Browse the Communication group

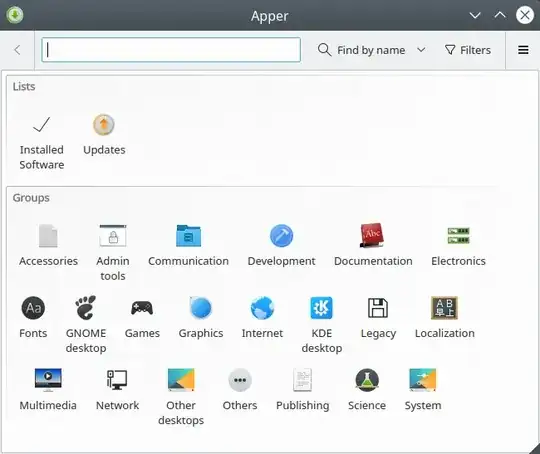click(x=188, y=246)
